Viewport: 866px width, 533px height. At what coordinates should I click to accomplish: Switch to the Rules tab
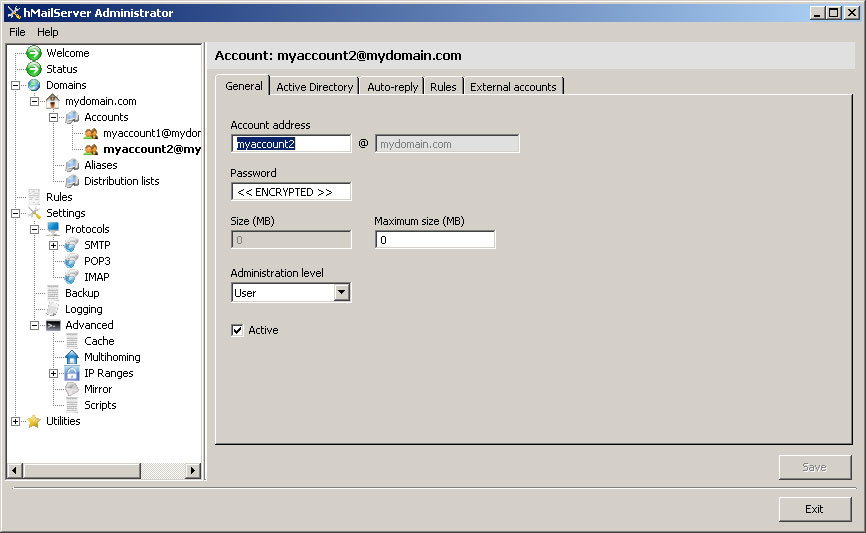[x=443, y=87]
